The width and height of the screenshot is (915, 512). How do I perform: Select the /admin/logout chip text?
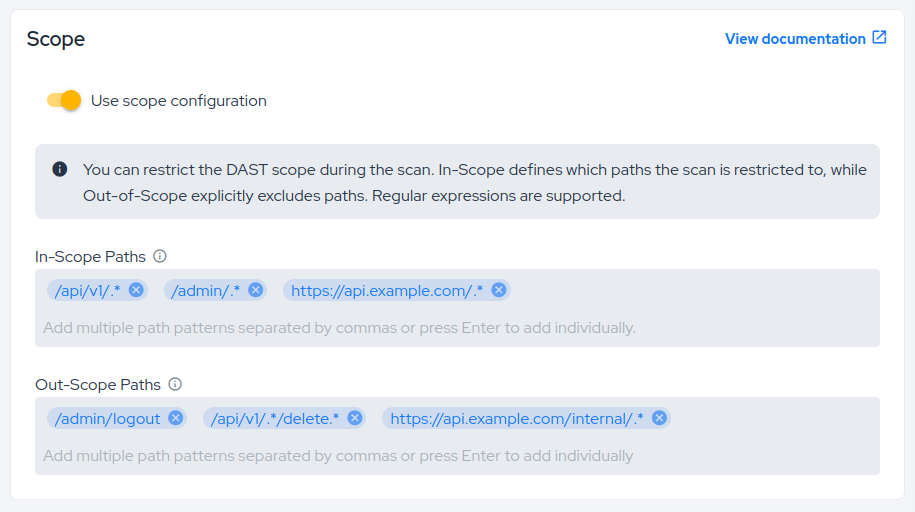(107, 419)
